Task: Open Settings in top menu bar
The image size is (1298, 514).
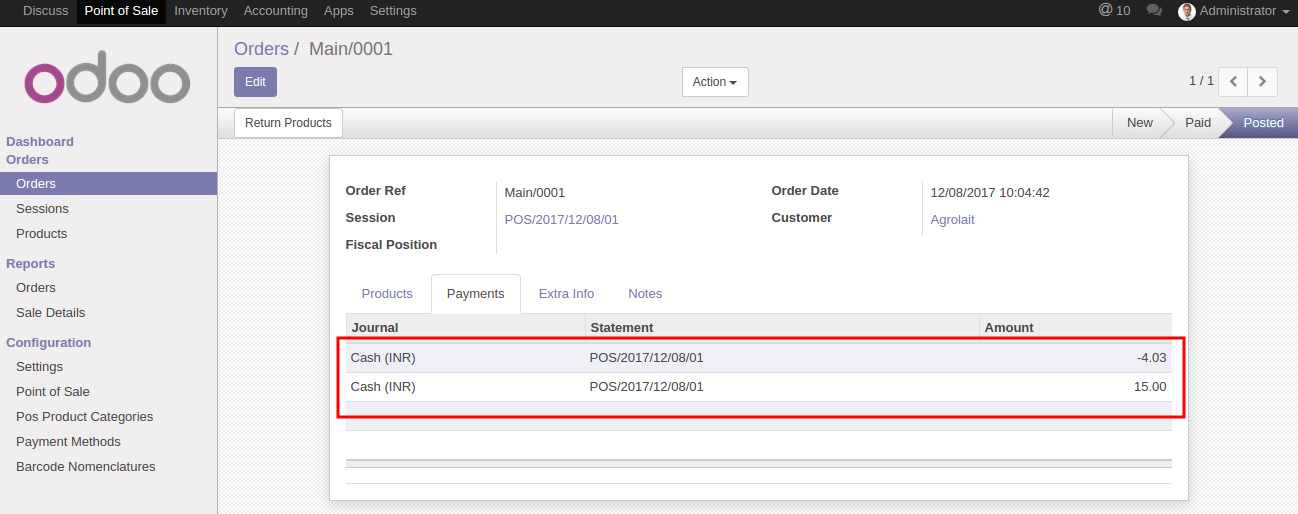Action: click(393, 11)
